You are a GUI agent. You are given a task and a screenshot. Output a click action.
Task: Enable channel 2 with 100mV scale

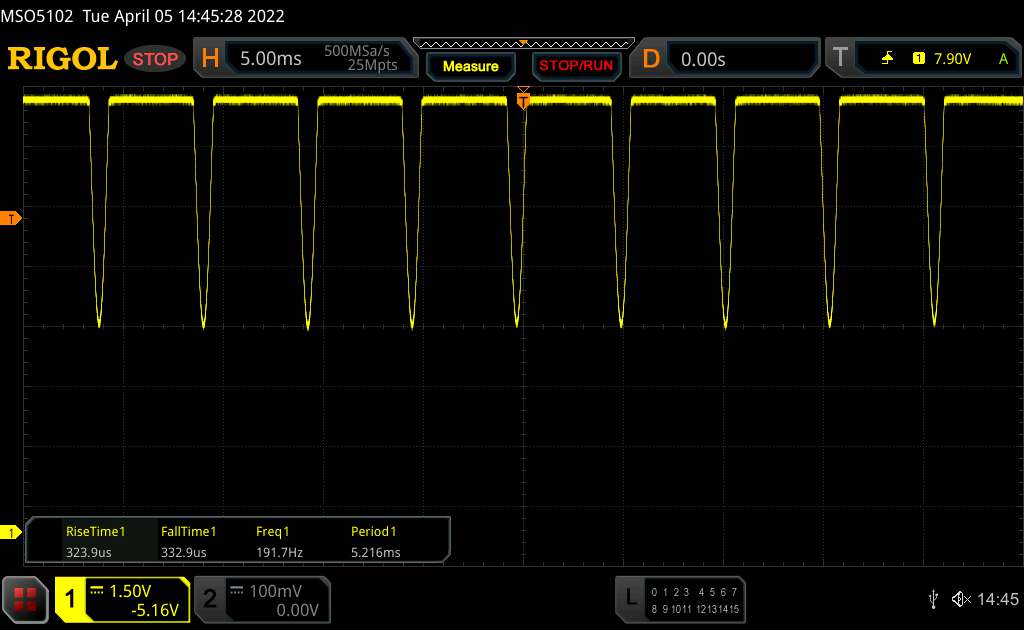[260, 599]
